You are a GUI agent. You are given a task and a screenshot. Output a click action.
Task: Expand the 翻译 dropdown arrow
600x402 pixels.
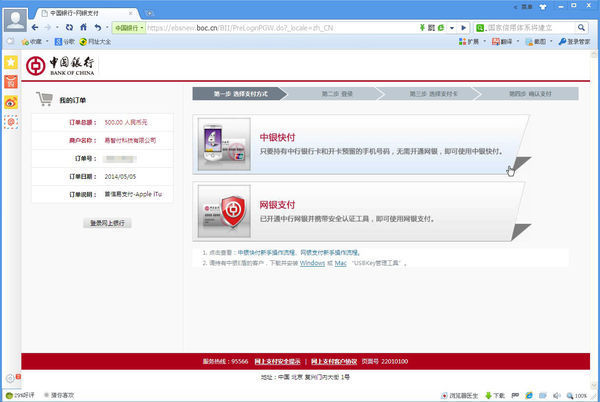pyautogui.click(x=518, y=41)
